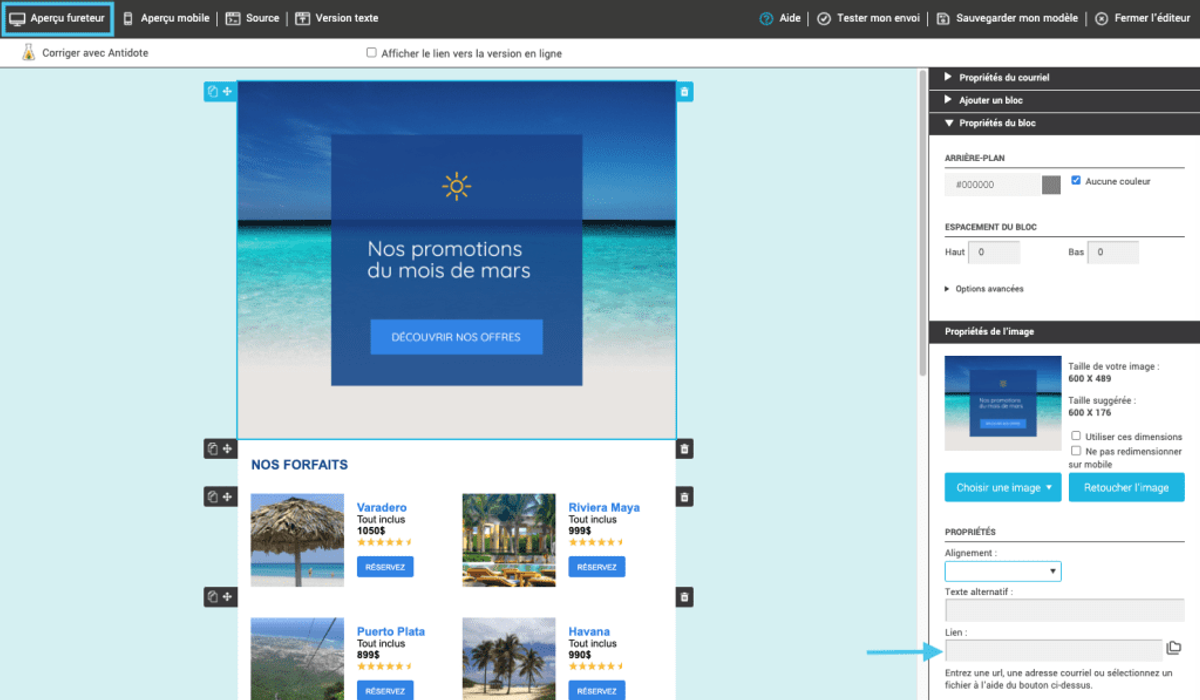Viewport: 1200px width, 700px height.
Task: Click Fermer l'éditeur
Action: coord(1143,18)
